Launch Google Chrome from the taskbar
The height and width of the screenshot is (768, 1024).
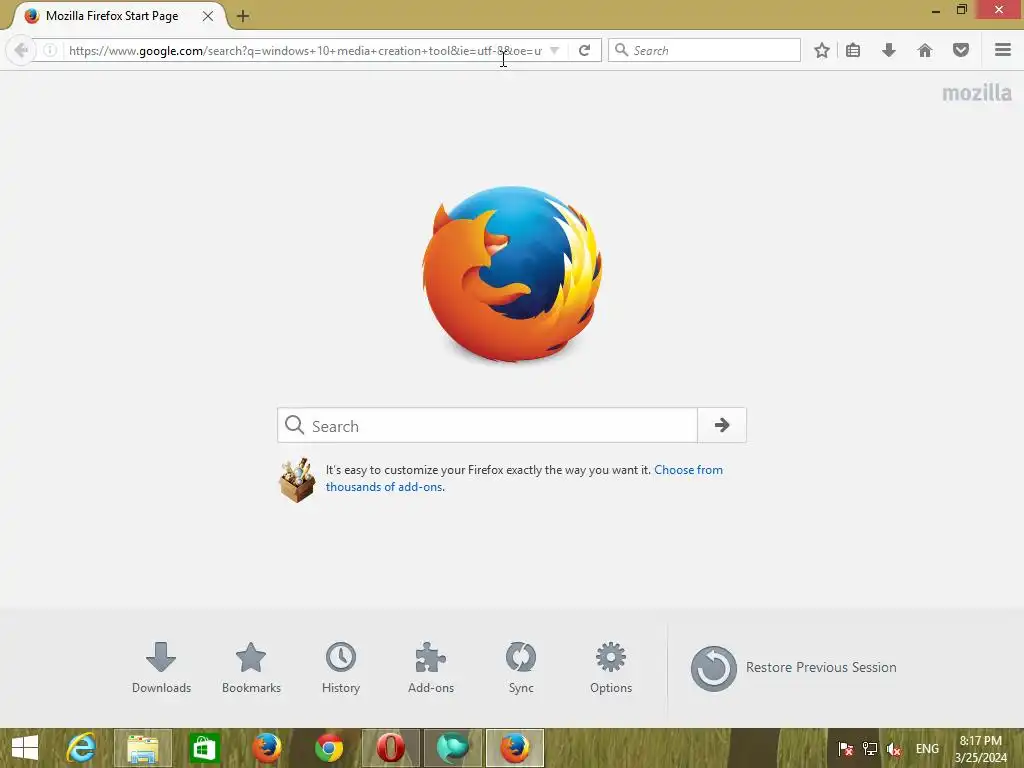[329, 748]
